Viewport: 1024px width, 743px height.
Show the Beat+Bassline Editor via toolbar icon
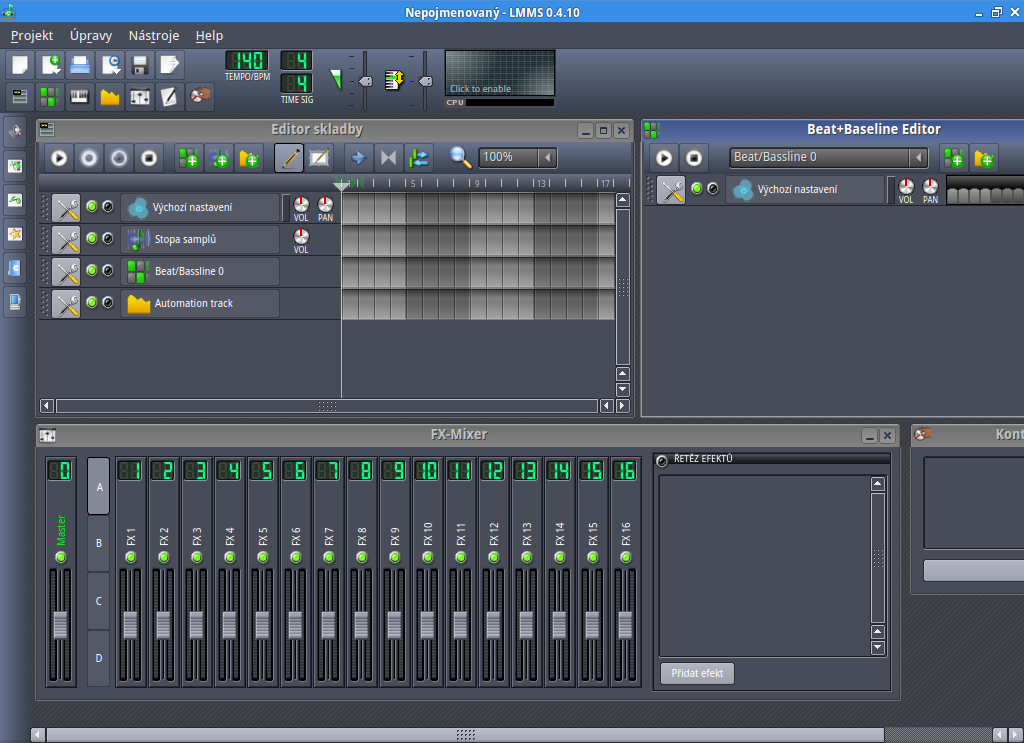point(49,97)
